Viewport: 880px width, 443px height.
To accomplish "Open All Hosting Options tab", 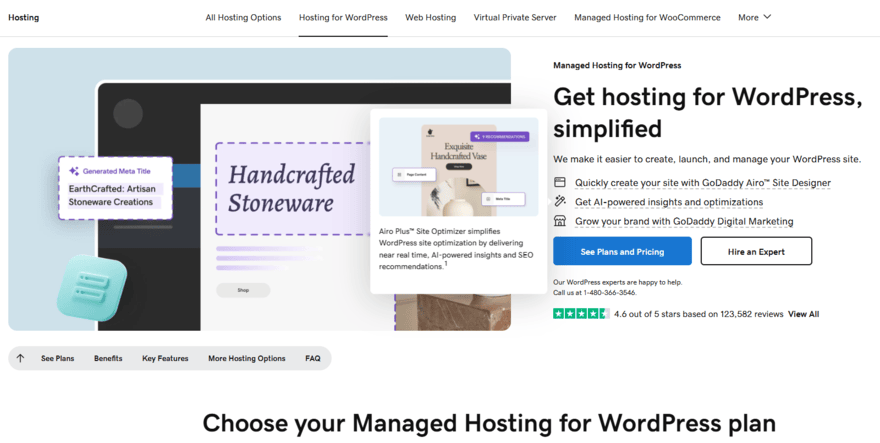I will coord(243,17).
